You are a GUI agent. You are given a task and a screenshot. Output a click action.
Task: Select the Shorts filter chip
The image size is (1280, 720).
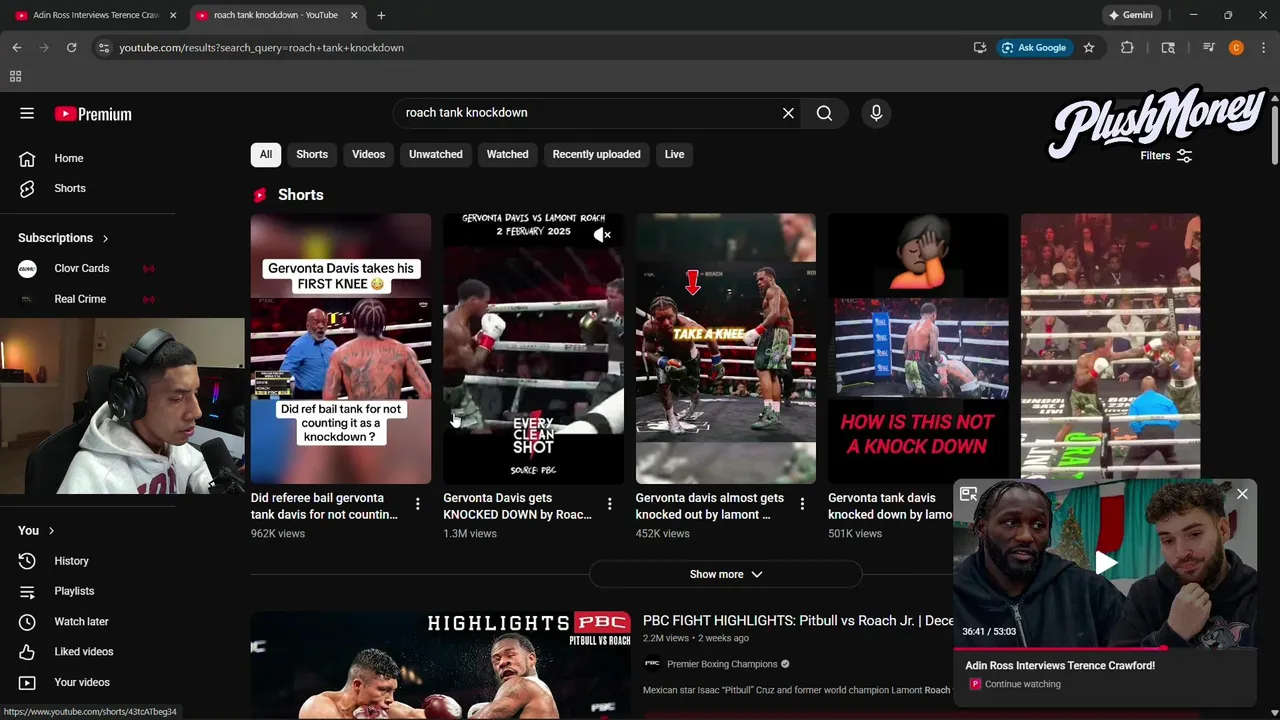pyautogui.click(x=312, y=154)
